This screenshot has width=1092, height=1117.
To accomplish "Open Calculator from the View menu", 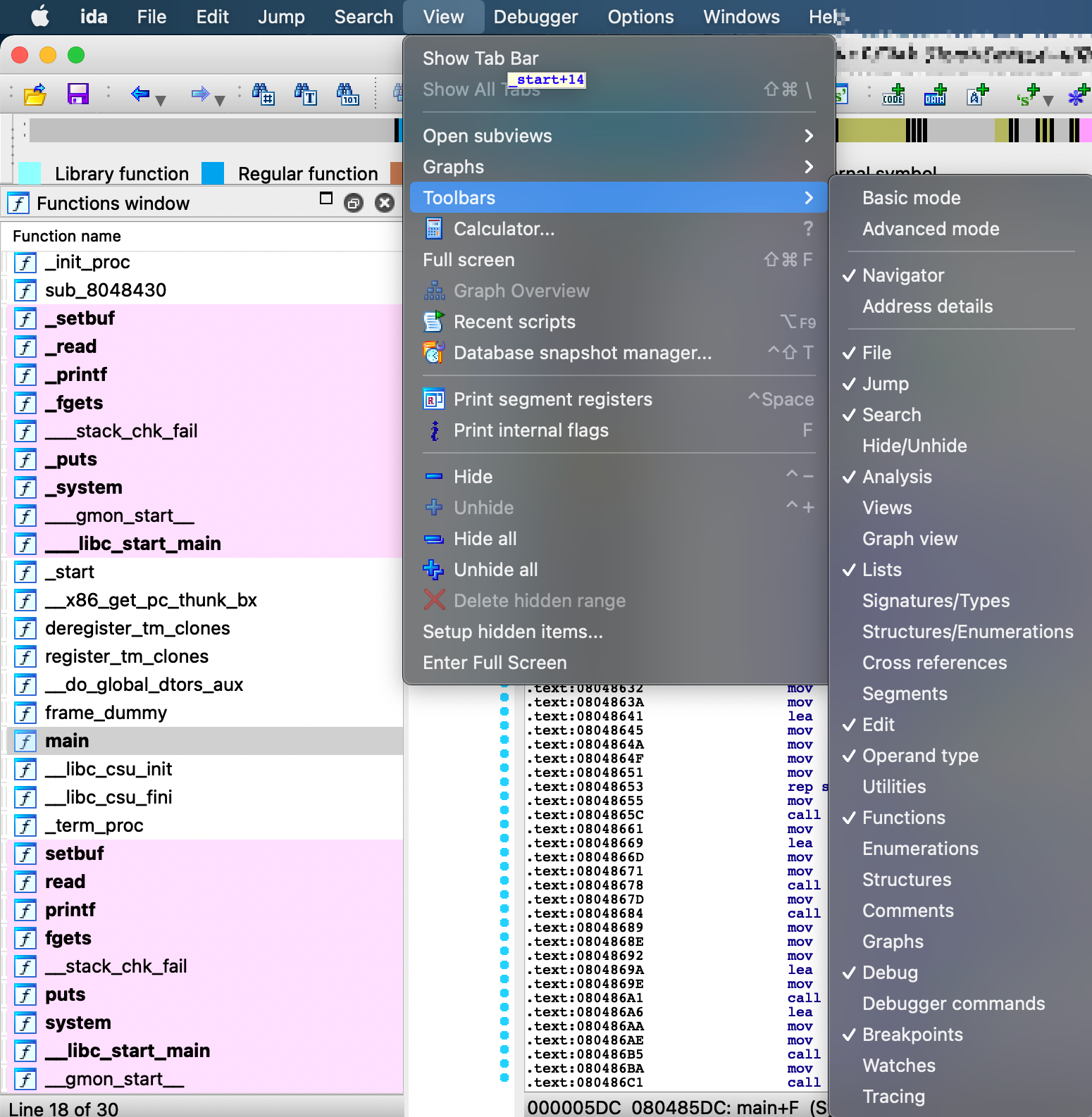I will coord(618,229).
